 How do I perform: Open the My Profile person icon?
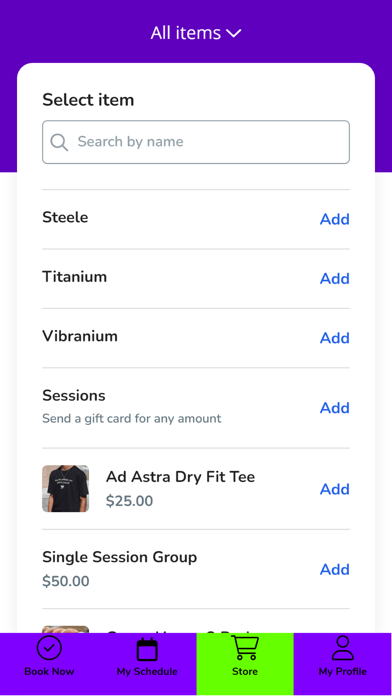(343, 648)
